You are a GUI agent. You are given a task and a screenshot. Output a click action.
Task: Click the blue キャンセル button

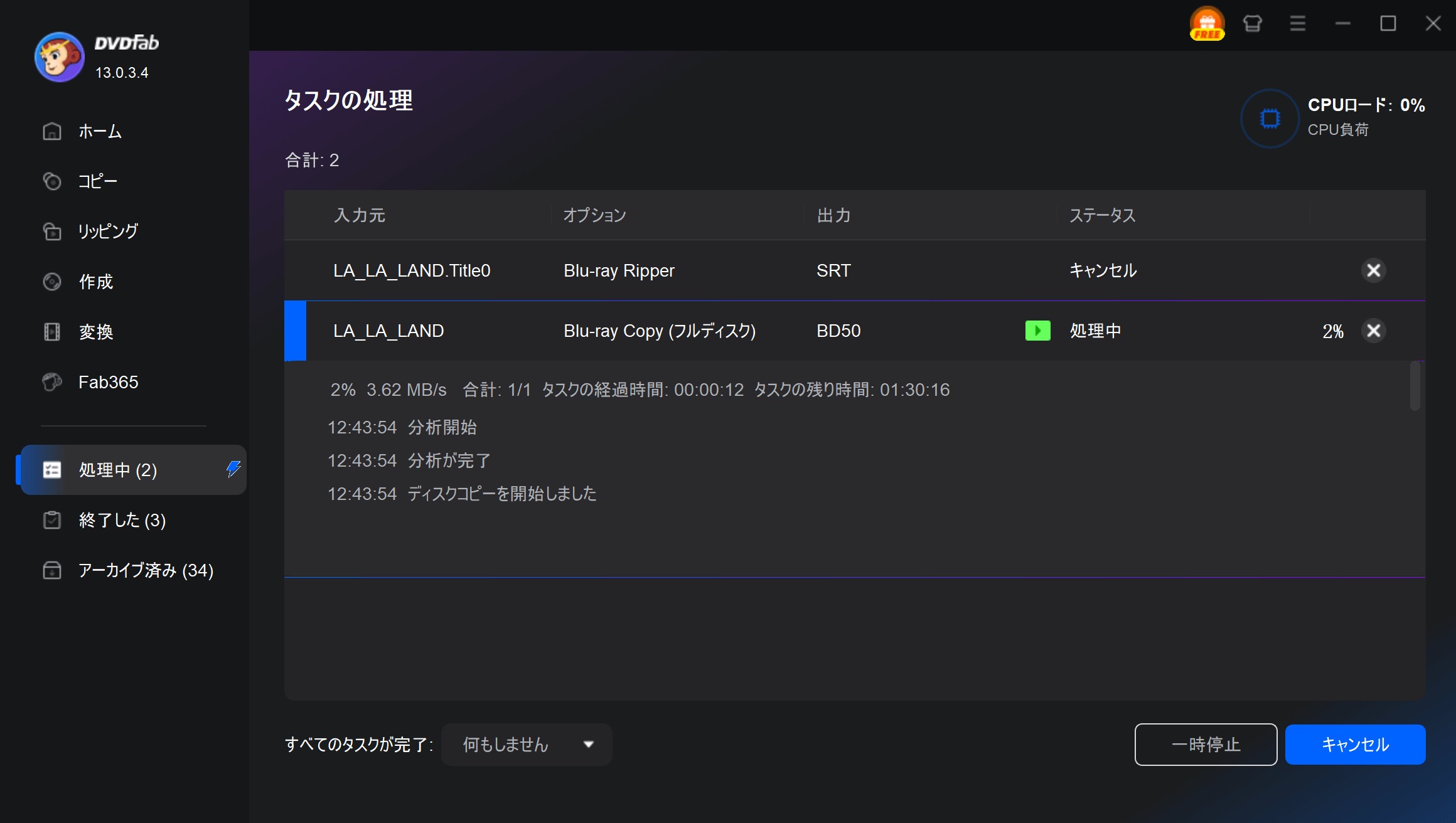(x=1355, y=745)
